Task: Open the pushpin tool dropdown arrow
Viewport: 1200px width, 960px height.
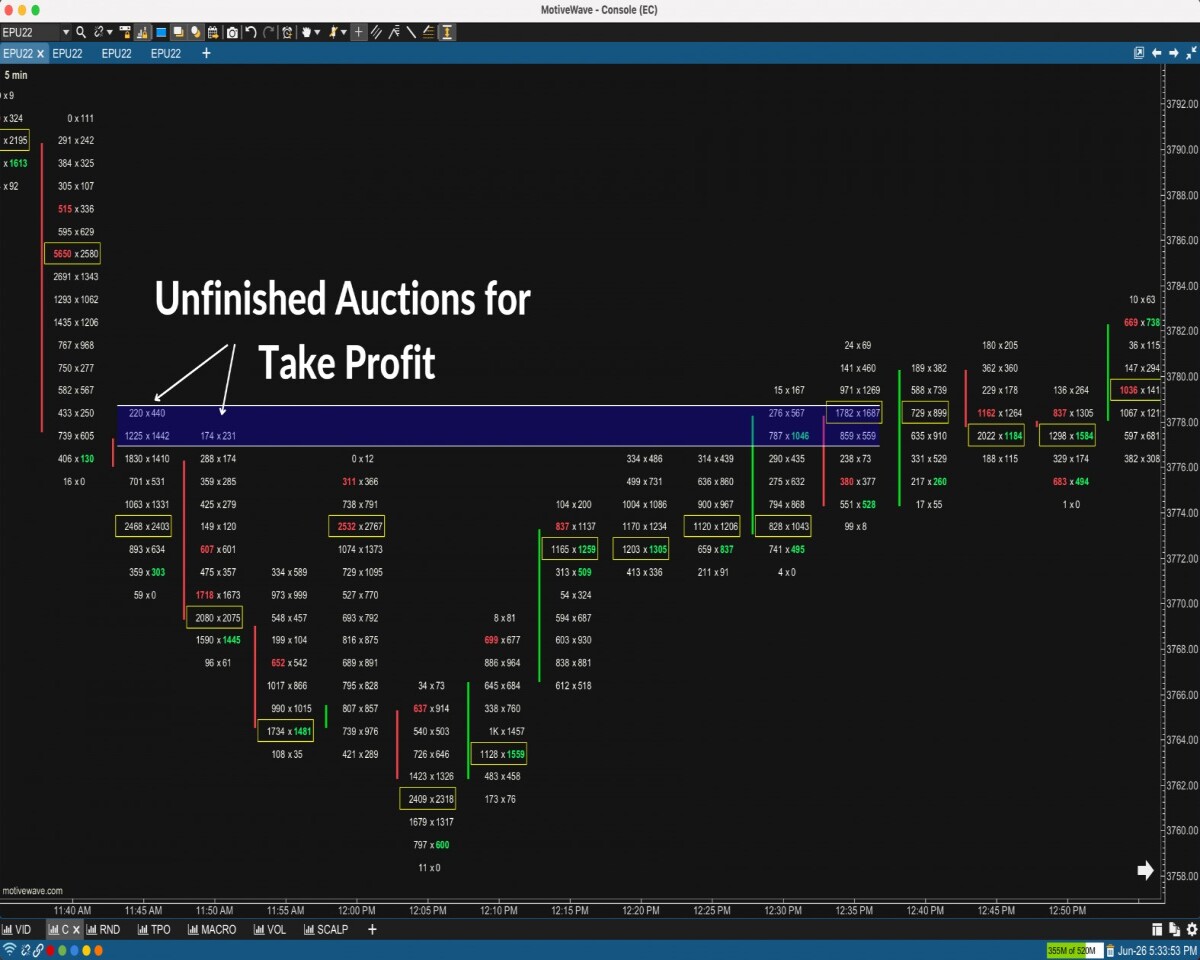Action: 343,33
